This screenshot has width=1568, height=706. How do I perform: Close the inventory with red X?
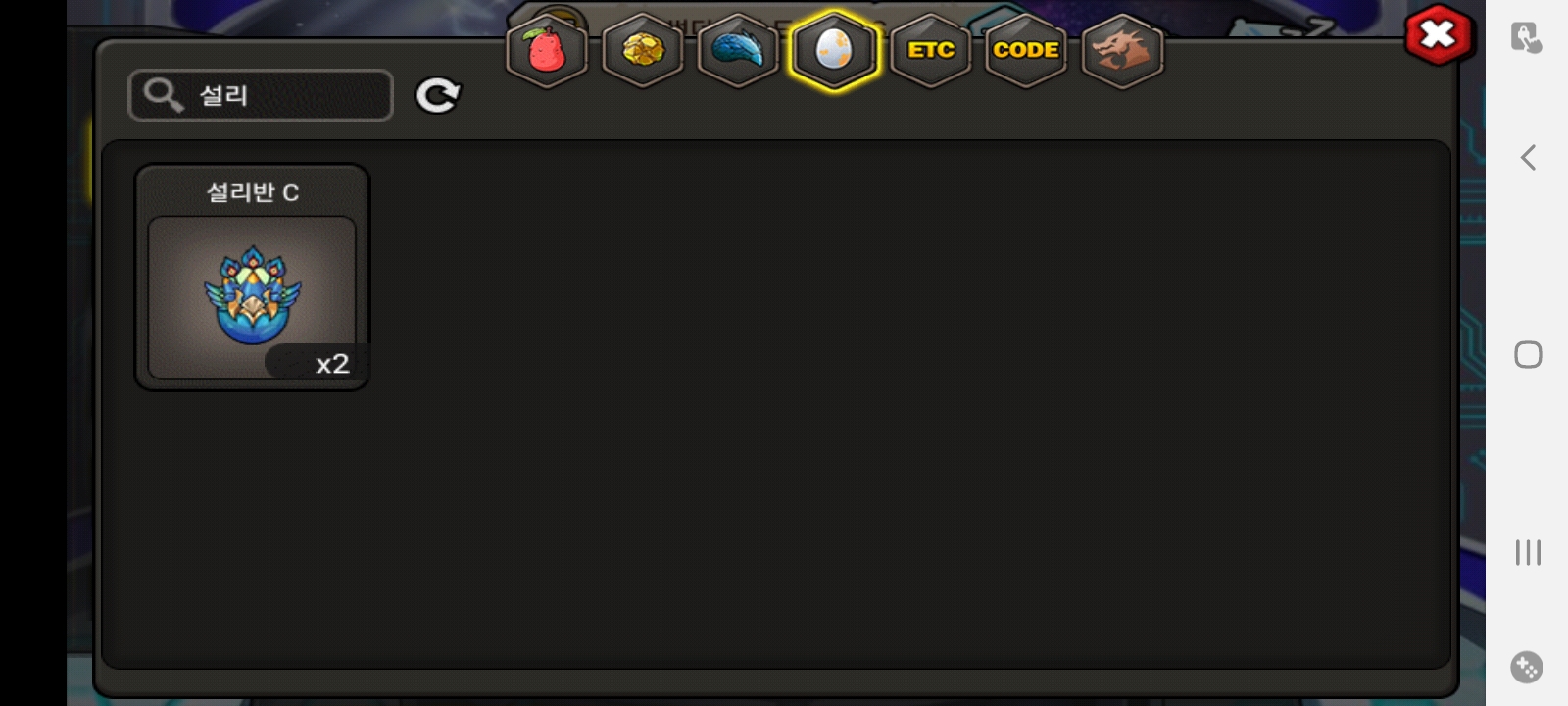[x=1438, y=35]
